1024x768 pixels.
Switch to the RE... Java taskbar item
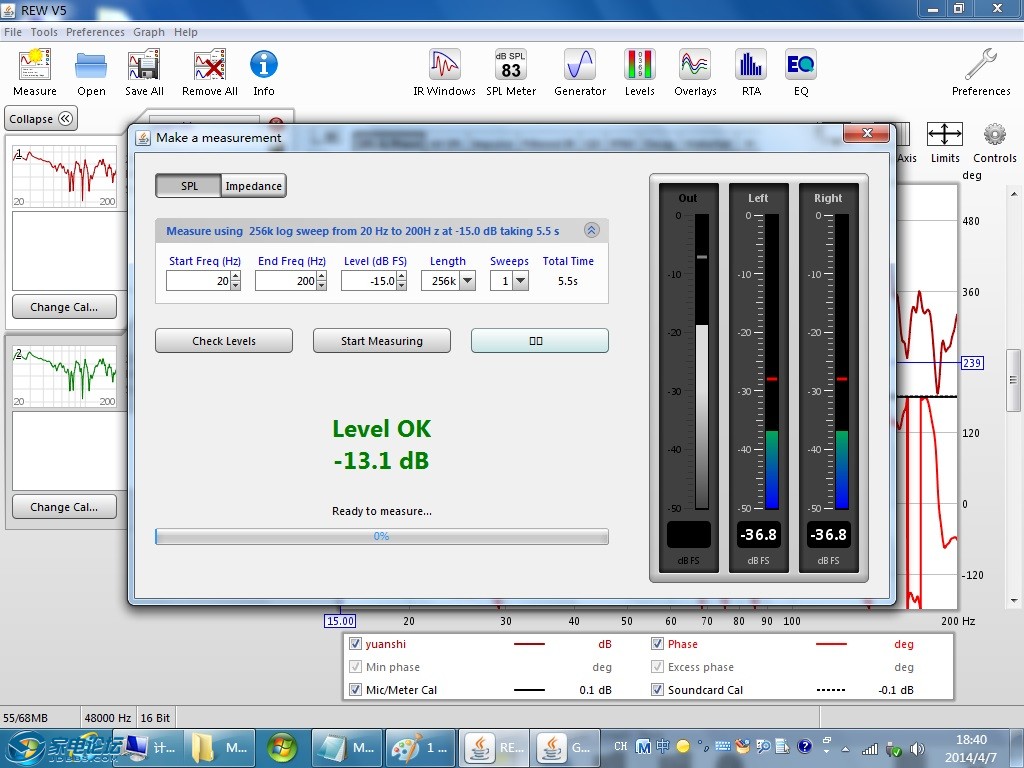(x=495, y=748)
